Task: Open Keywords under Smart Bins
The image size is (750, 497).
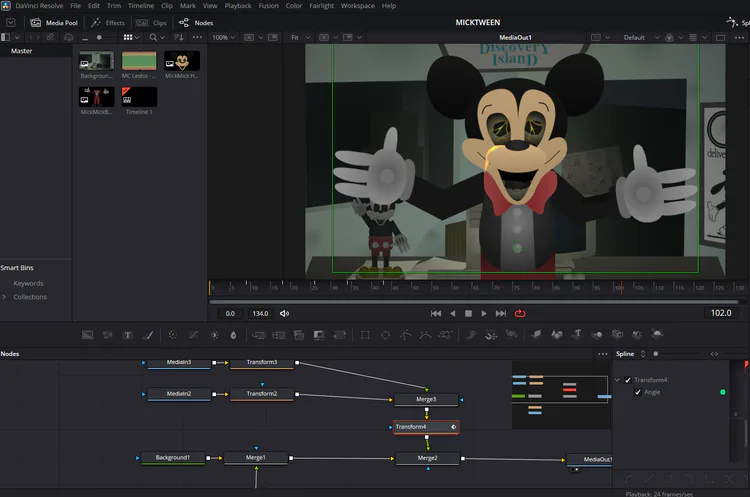Action: tap(28, 283)
